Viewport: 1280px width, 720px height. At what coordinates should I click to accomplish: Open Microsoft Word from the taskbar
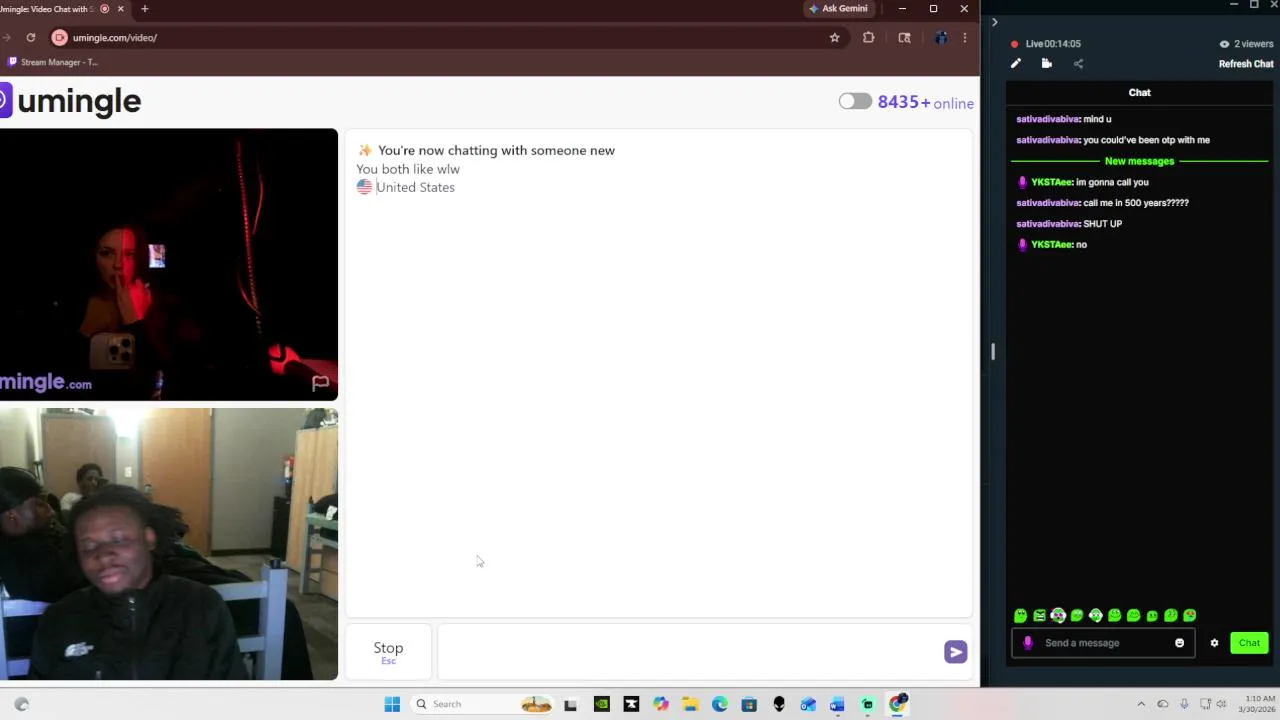coord(837,704)
